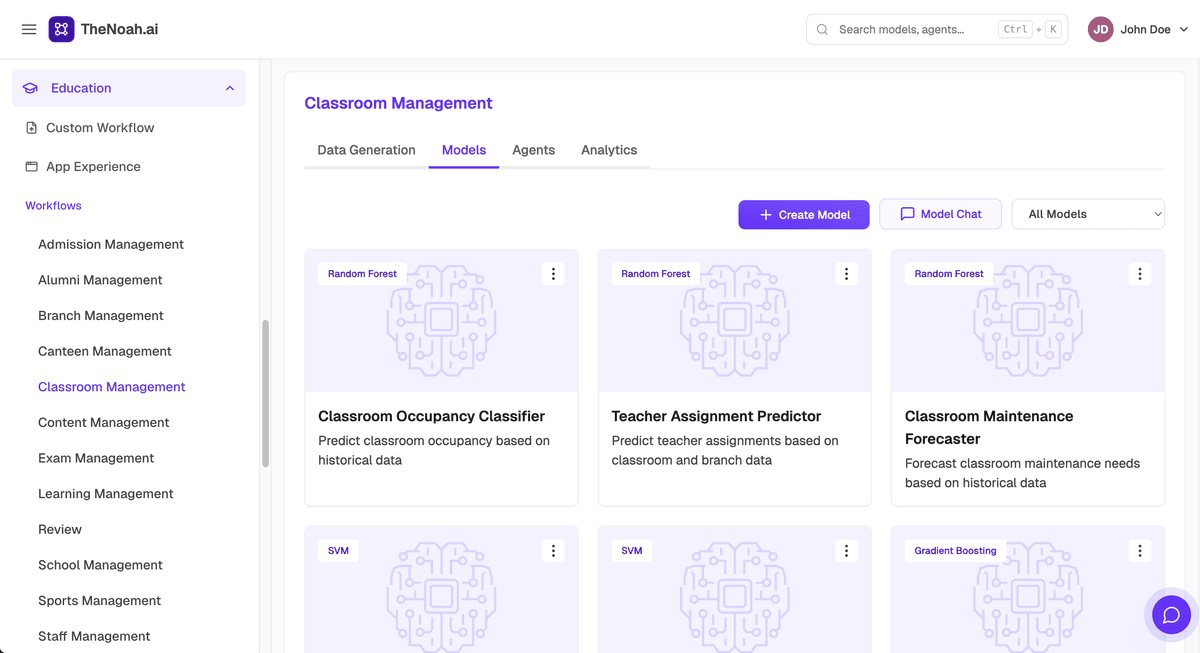This screenshot has width=1200, height=653.
Task: Click the Create Model button
Action: point(804,214)
